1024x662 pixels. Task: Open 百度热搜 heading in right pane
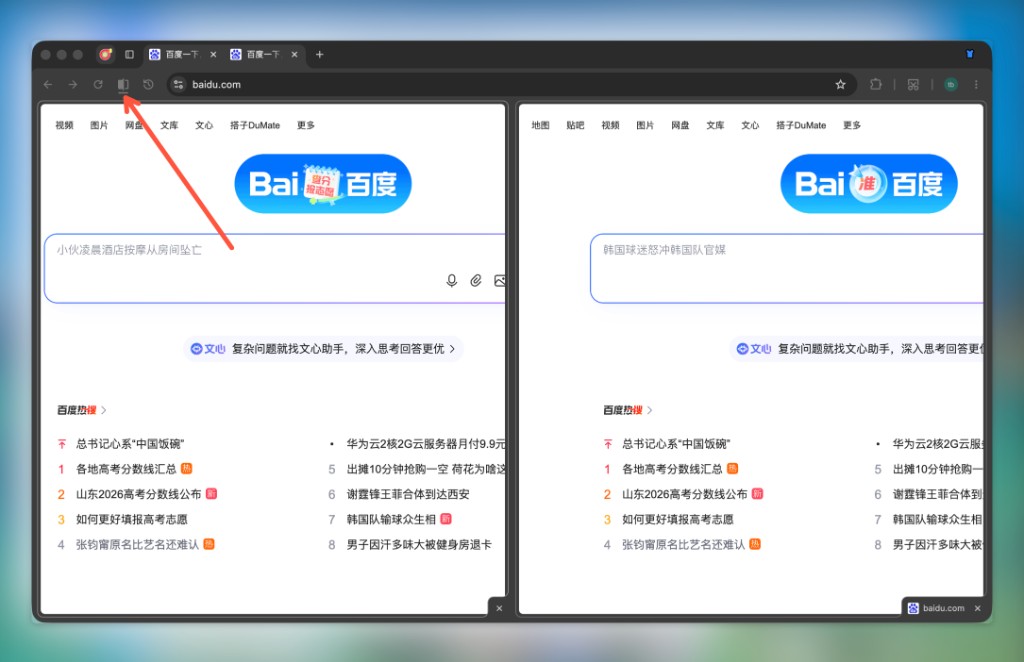click(x=627, y=410)
